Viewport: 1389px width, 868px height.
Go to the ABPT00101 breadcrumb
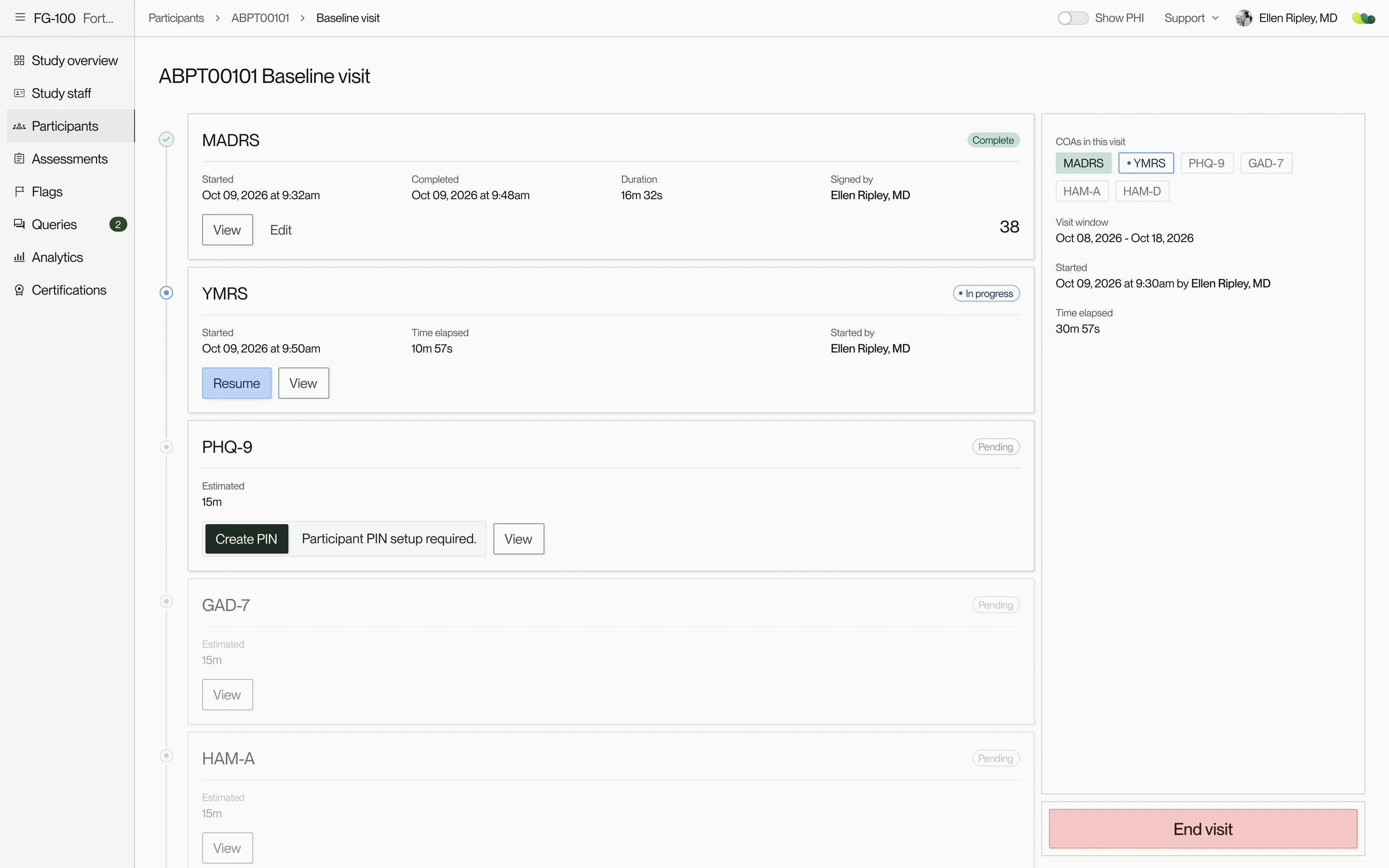click(260, 18)
